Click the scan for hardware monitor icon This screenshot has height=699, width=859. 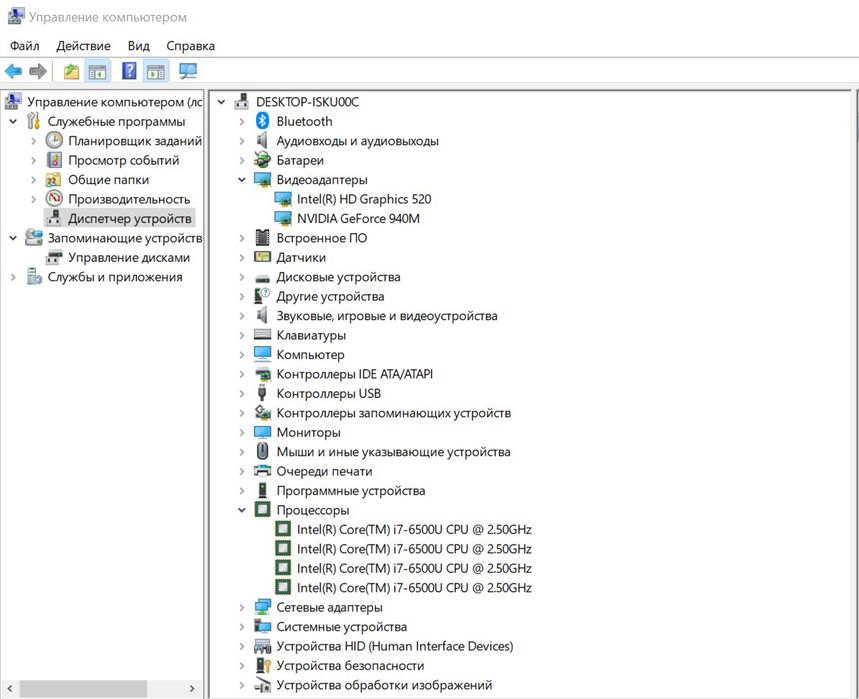point(188,71)
